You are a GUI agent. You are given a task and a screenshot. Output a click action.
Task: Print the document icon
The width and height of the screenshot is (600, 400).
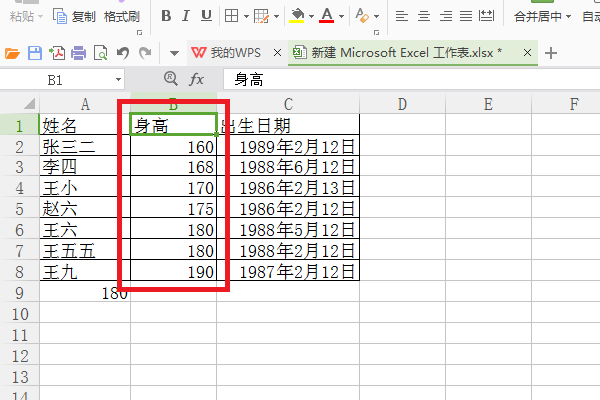click(x=78, y=53)
